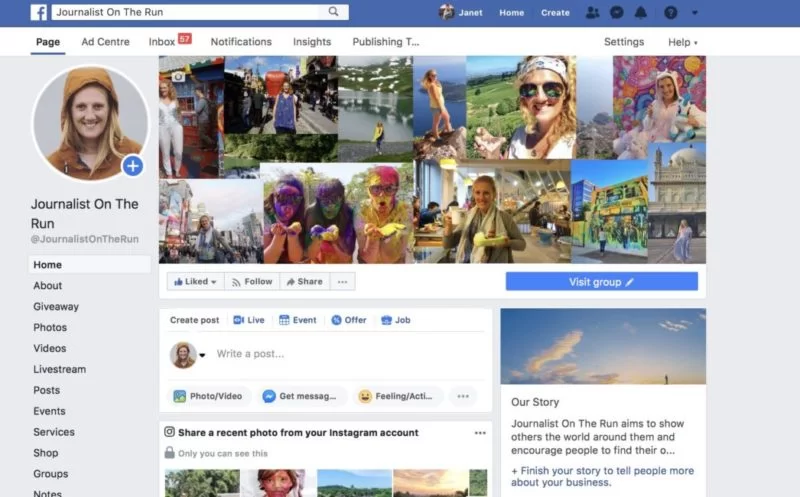Click the Inbox 57 unread badge
800x497 pixels.
(185, 38)
